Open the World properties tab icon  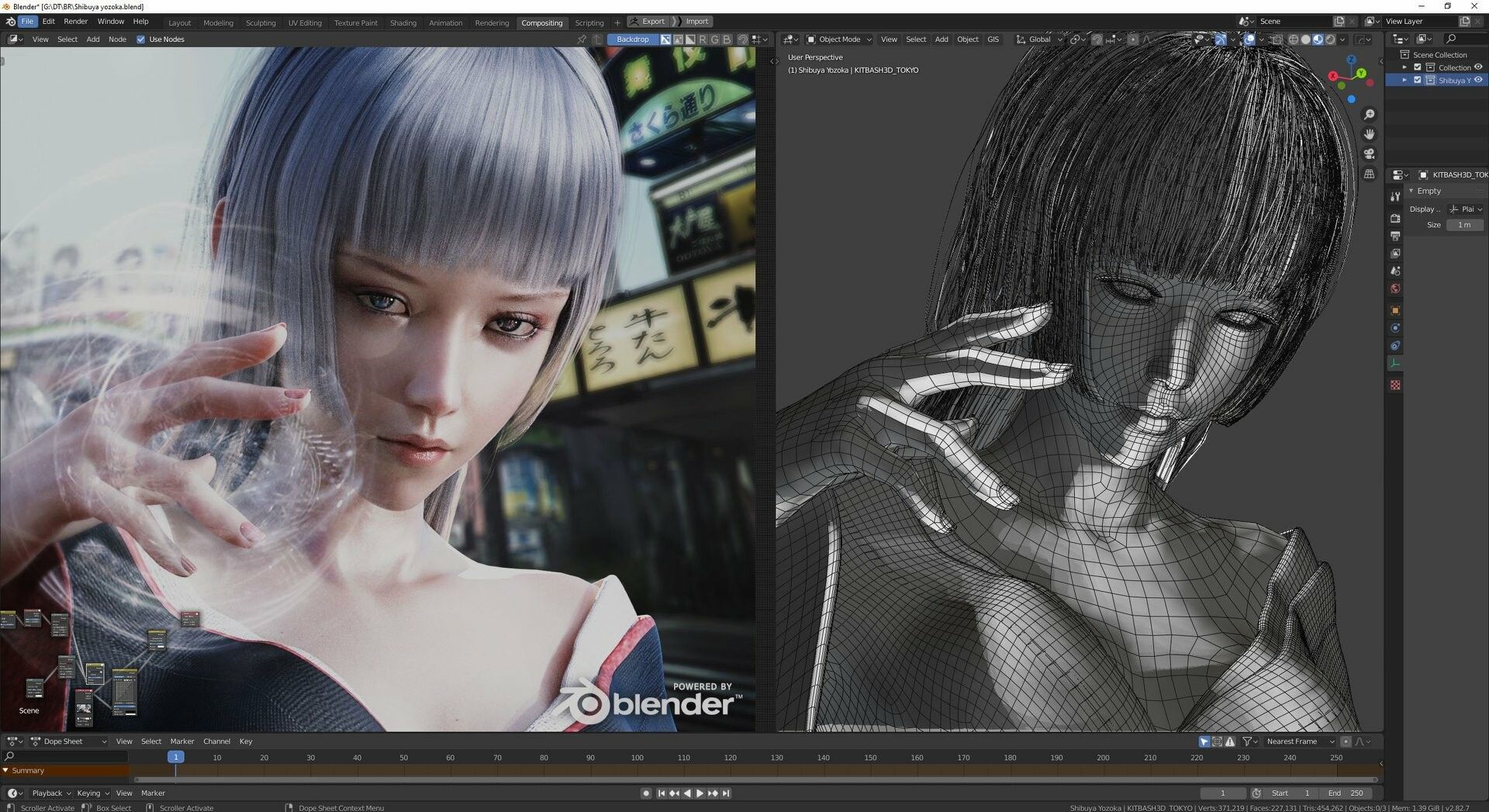pyautogui.click(x=1395, y=289)
